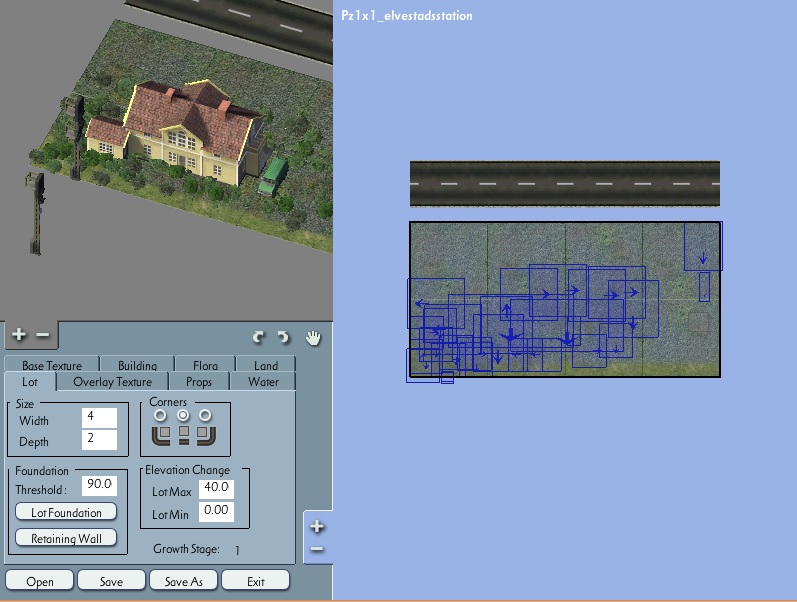Rotate preview clockwise with right arrow icon
The width and height of the screenshot is (797, 602).
click(283, 337)
